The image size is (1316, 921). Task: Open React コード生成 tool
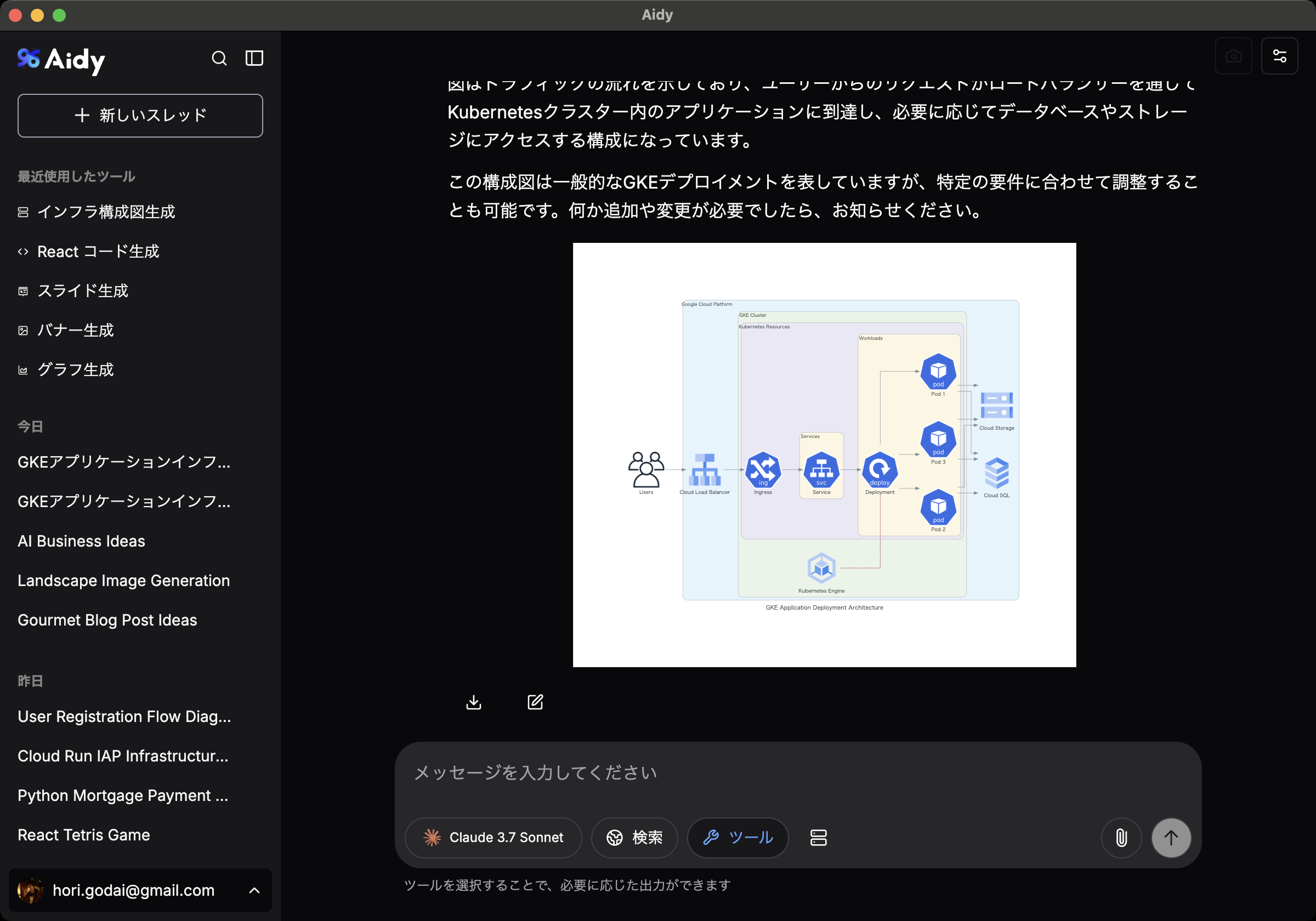point(89,252)
